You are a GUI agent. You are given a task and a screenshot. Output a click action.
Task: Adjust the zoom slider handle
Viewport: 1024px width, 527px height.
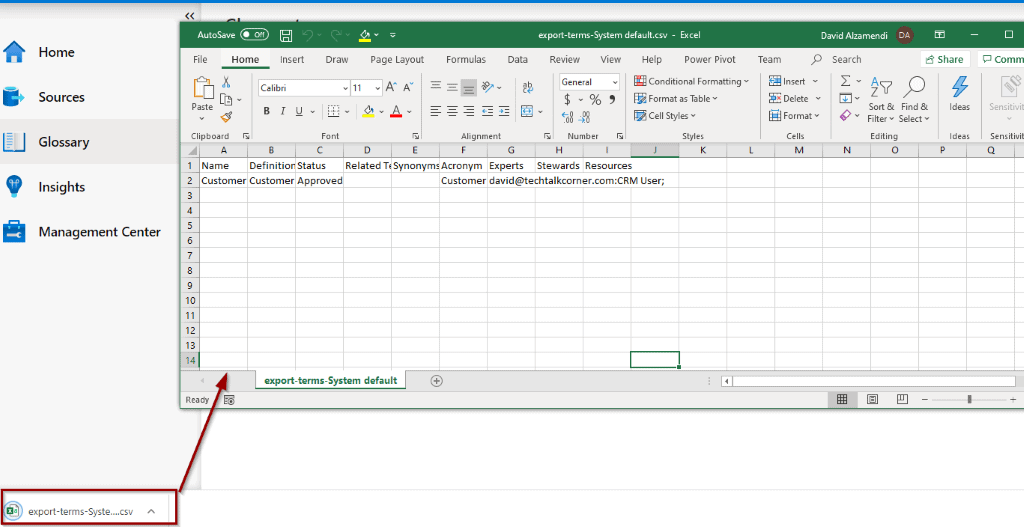969,400
